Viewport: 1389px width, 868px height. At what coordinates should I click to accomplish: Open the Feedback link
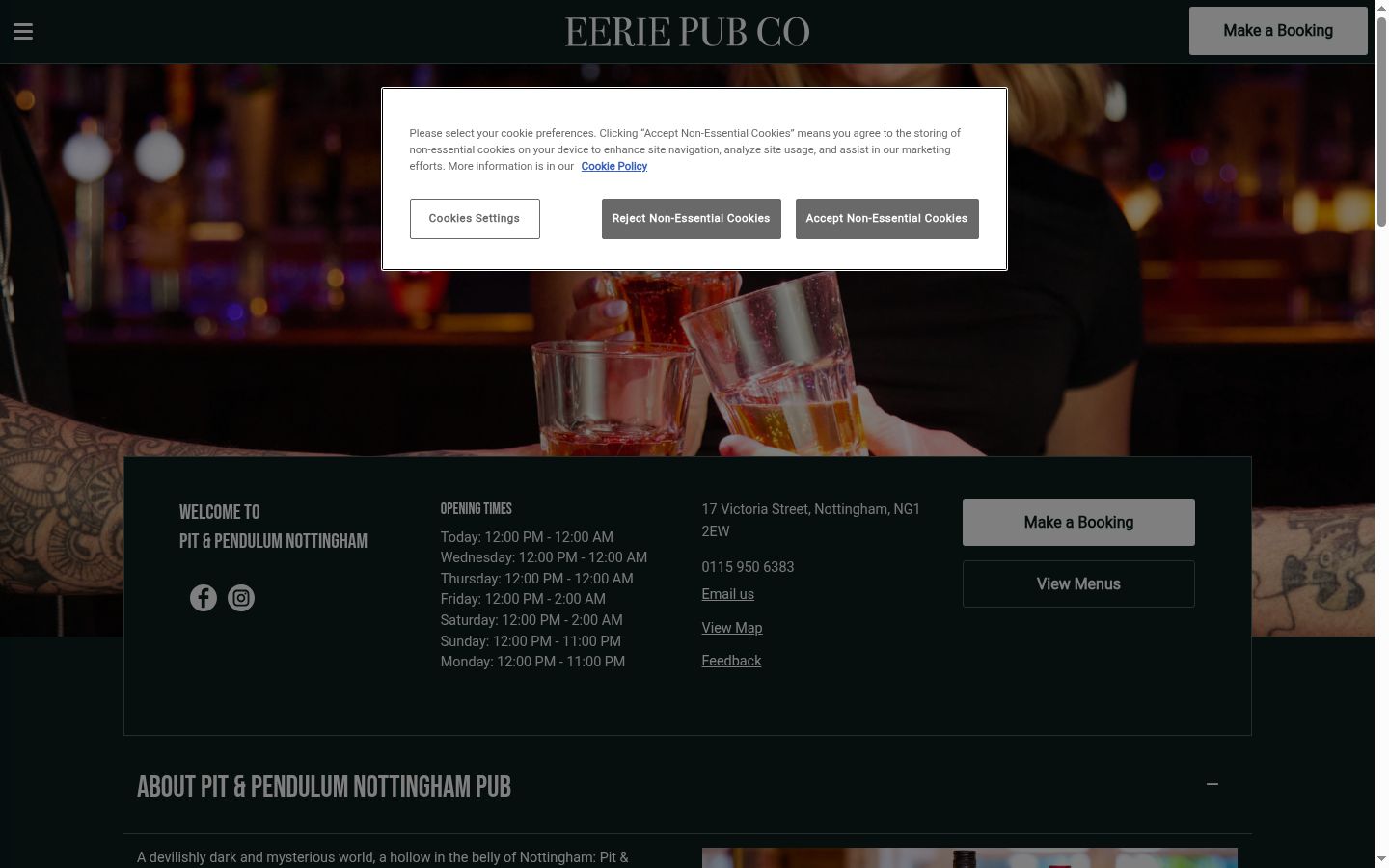pos(731,661)
